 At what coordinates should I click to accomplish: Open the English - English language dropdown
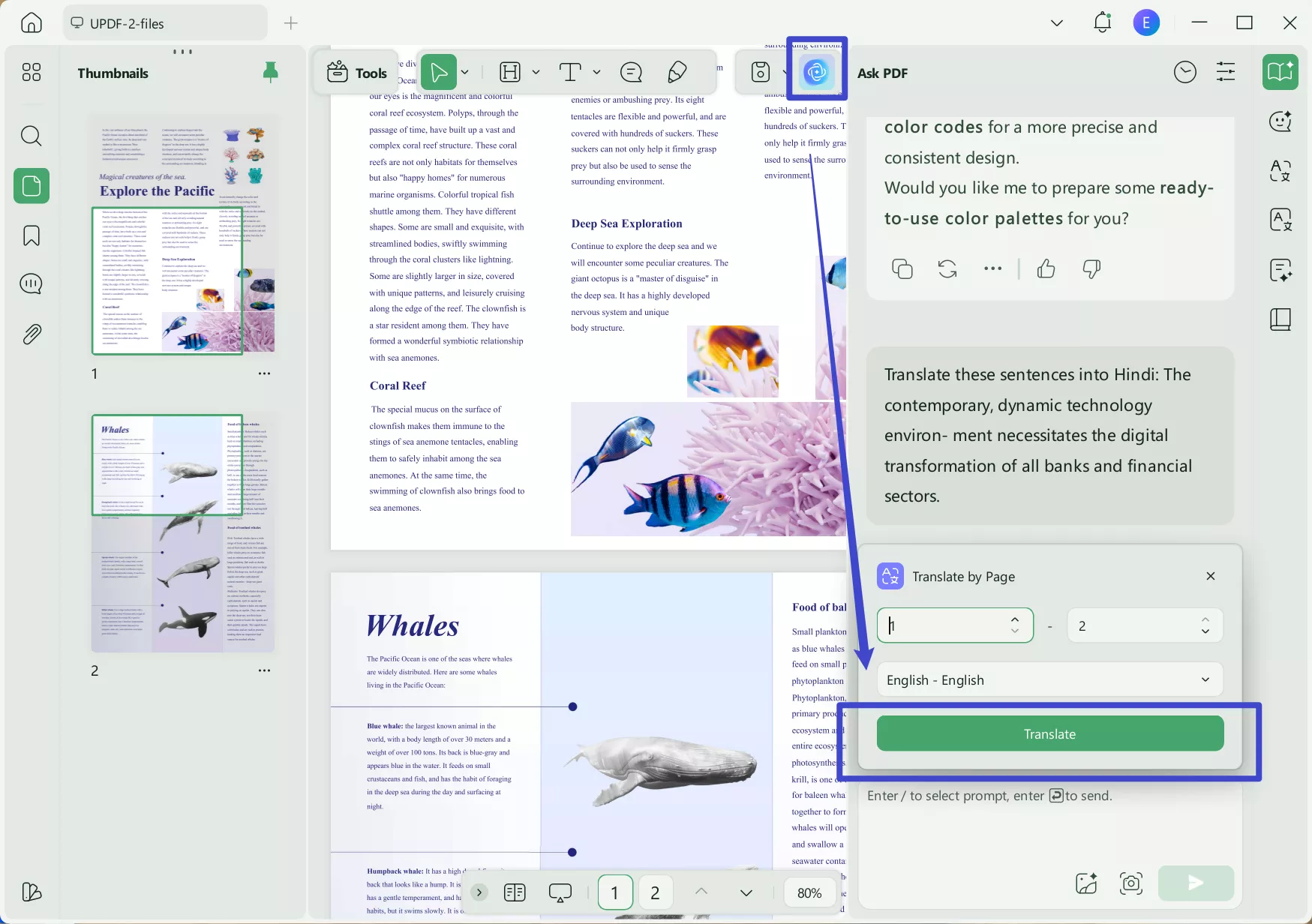pos(1049,679)
